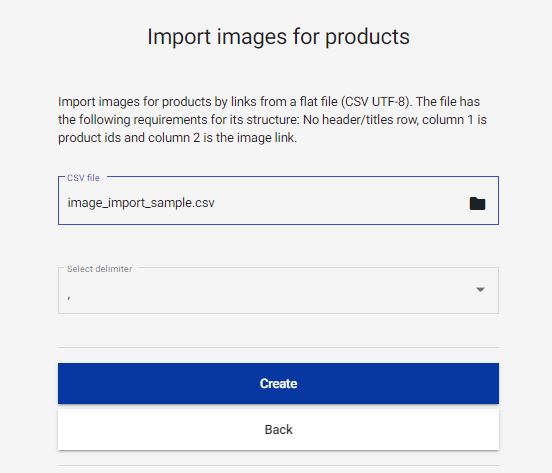Click the divider line above Create
Image resolution: width=552 pixels, height=473 pixels.
278,347
